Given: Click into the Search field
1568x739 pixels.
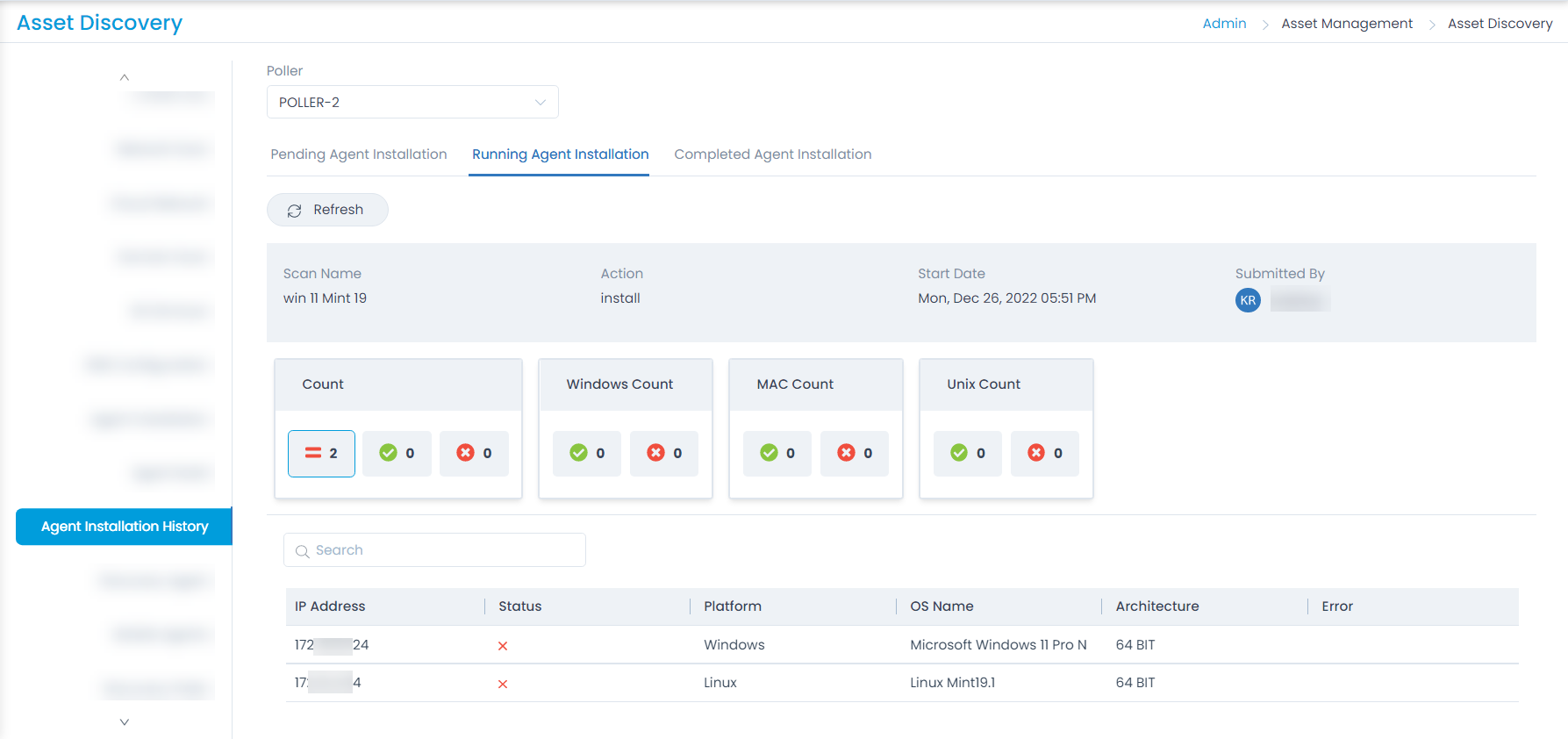Looking at the screenshot, I should pos(434,550).
